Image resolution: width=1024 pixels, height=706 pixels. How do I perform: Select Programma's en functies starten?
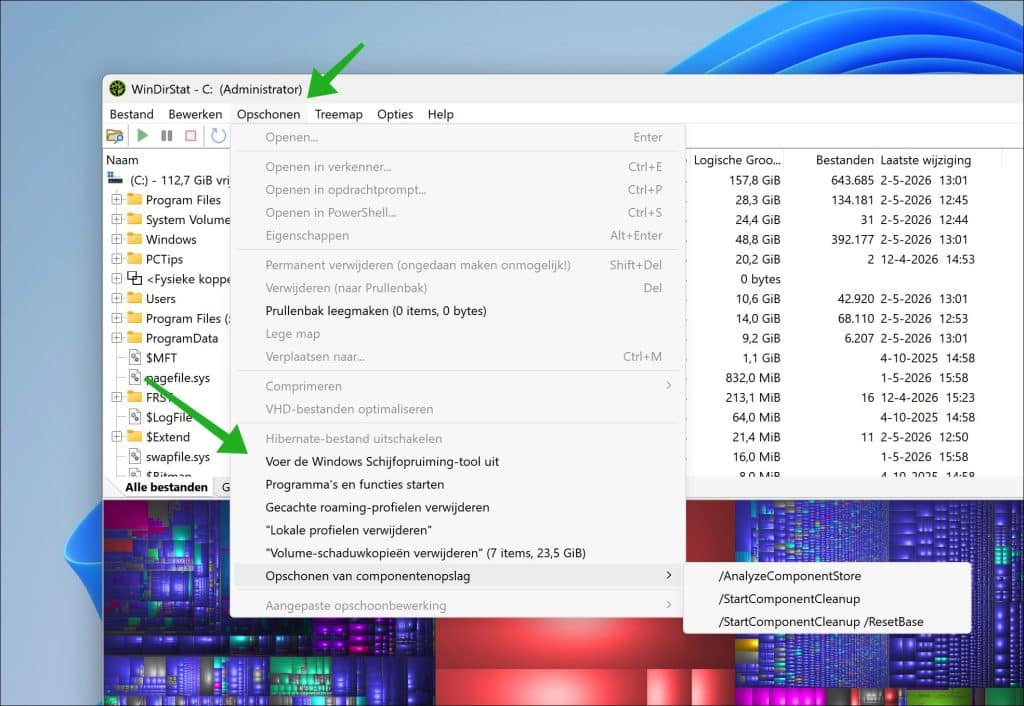coord(457,485)
